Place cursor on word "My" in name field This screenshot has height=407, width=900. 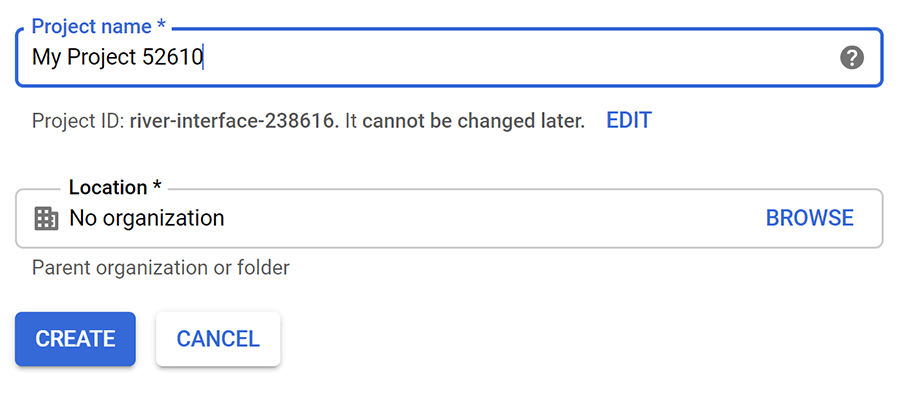tap(45, 58)
